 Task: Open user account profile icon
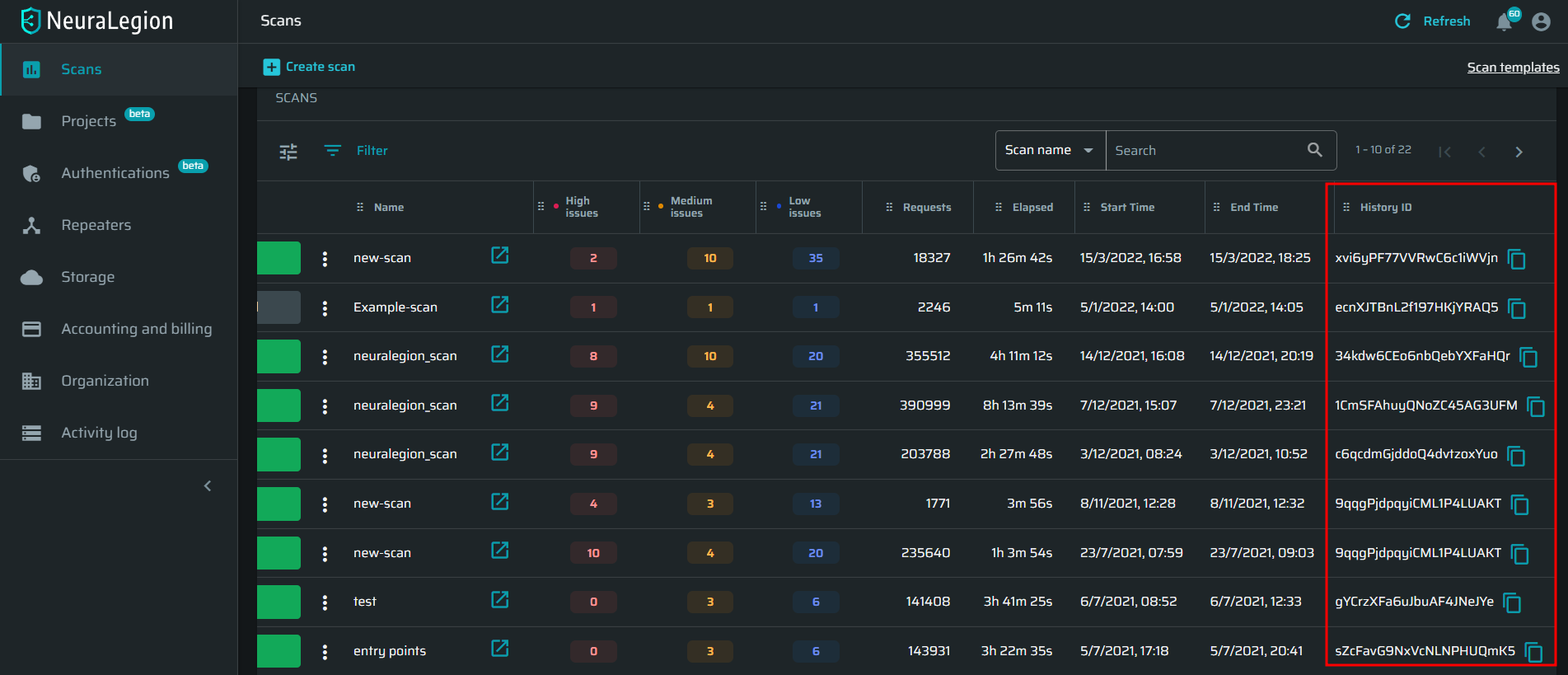click(x=1541, y=21)
